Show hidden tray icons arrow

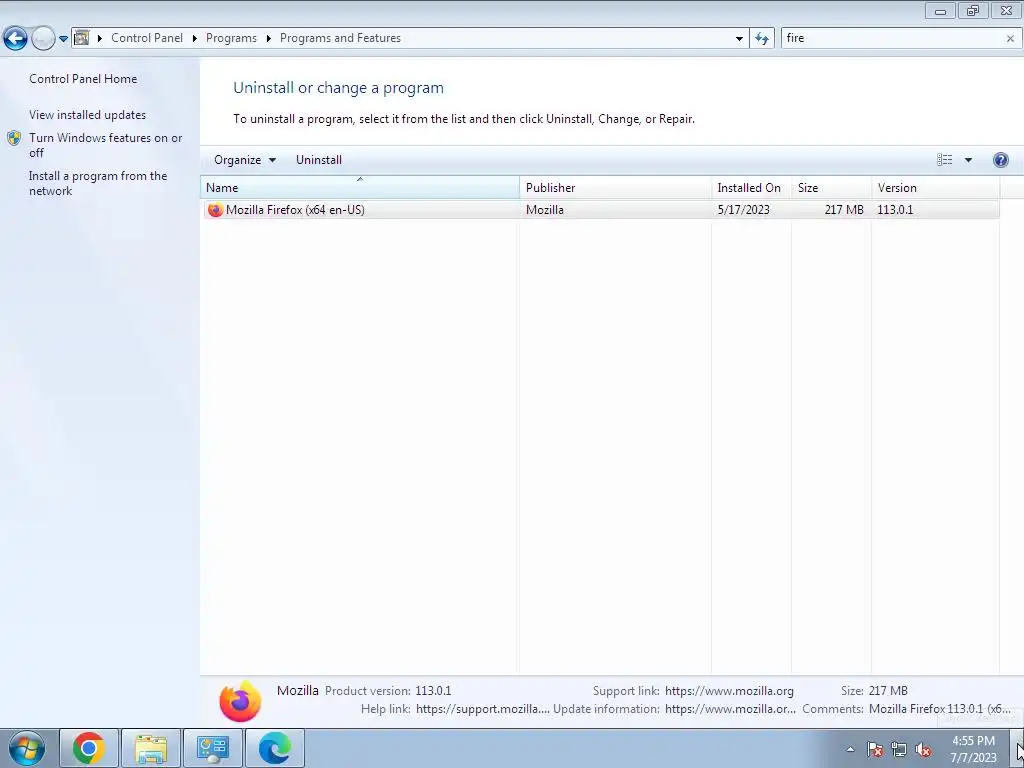(850, 749)
